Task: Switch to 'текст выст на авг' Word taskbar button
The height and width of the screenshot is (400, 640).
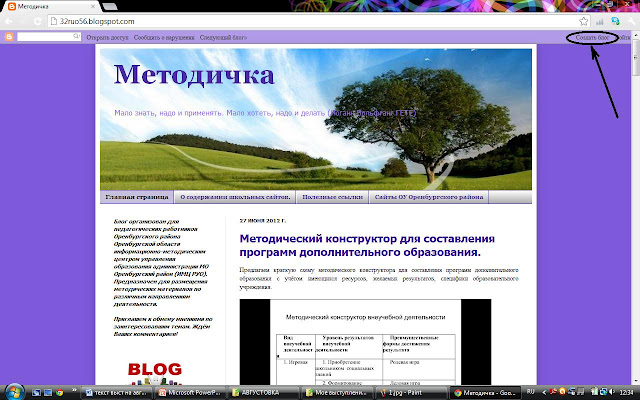Action: tap(118, 393)
